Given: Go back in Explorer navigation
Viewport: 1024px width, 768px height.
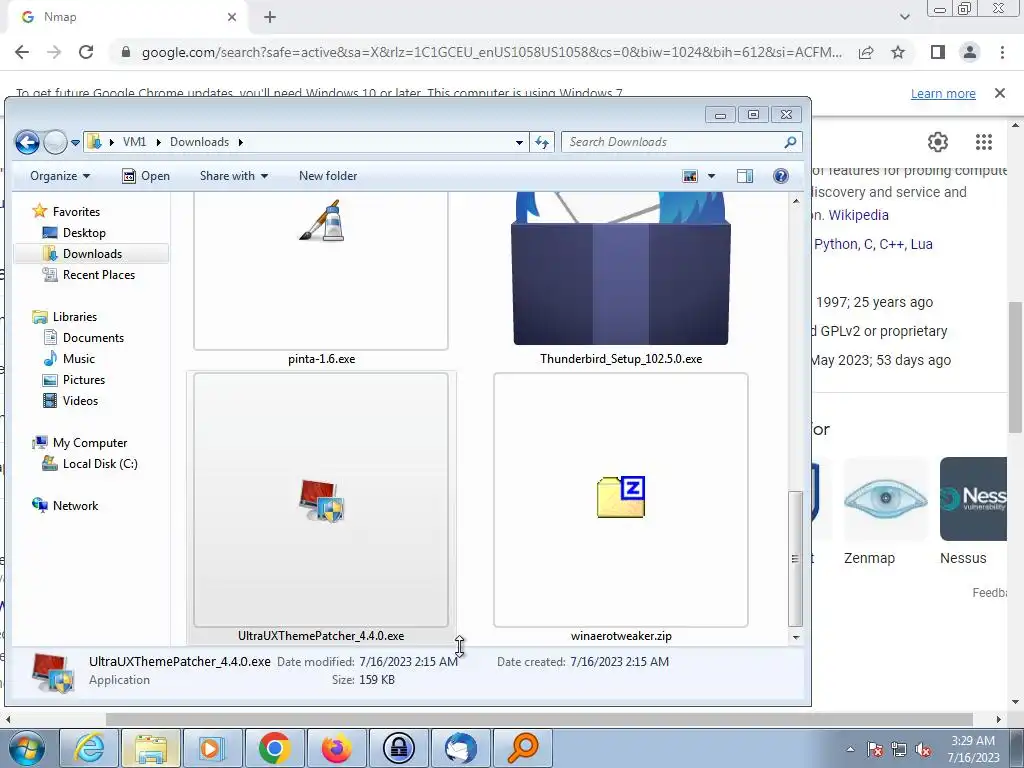Looking at the screenshot, I should click(27, 142).
